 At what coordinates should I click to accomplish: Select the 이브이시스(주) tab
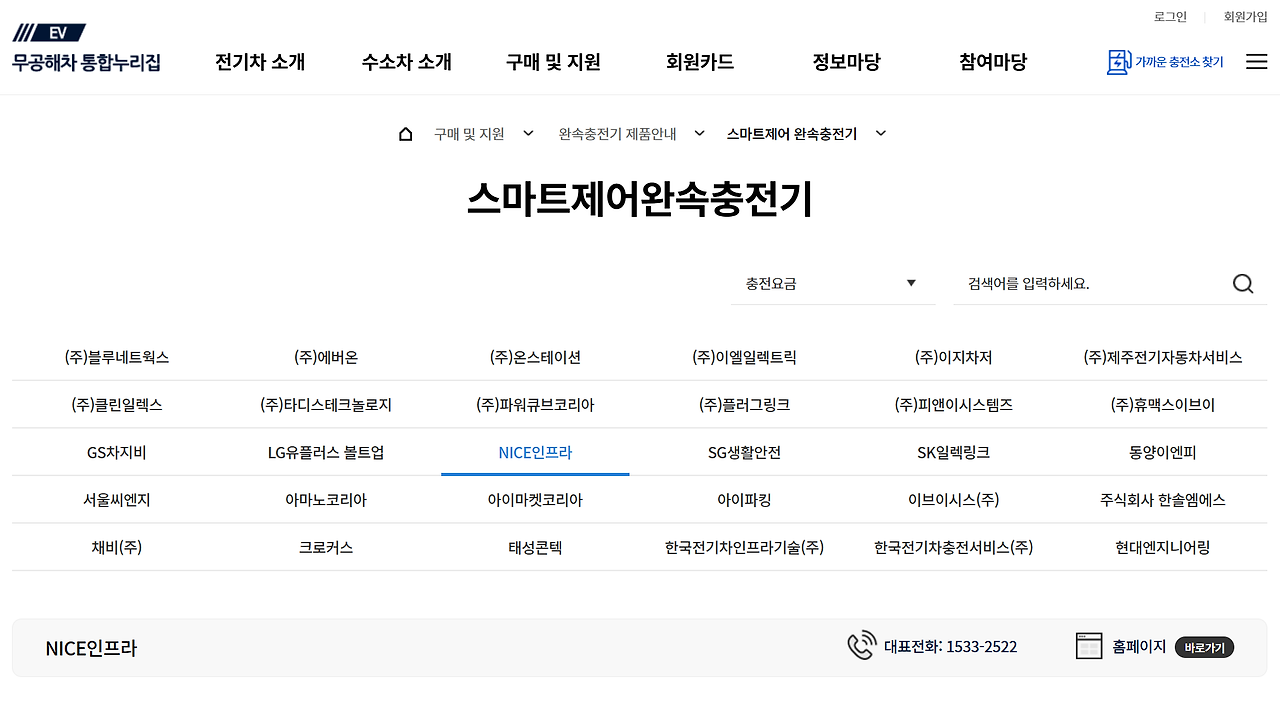(x=953, y=499)
